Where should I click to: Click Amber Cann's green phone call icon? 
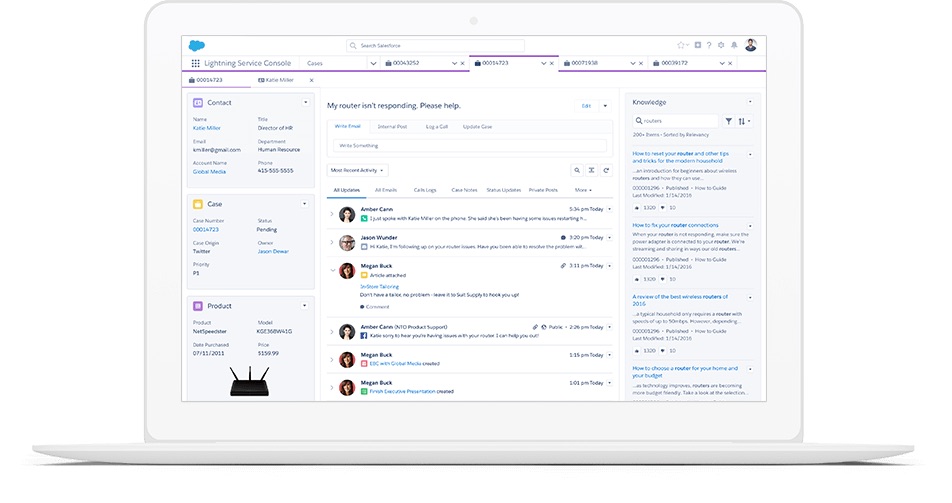pos(364,218)
